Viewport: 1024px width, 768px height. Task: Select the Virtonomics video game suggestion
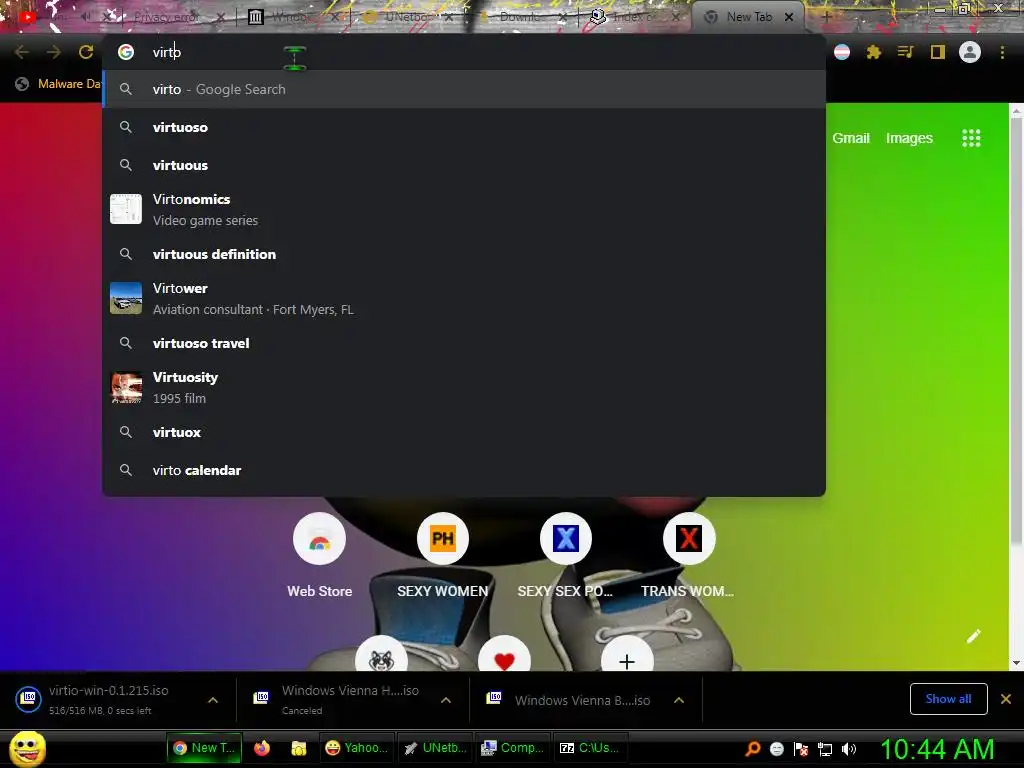pos(464,210)
